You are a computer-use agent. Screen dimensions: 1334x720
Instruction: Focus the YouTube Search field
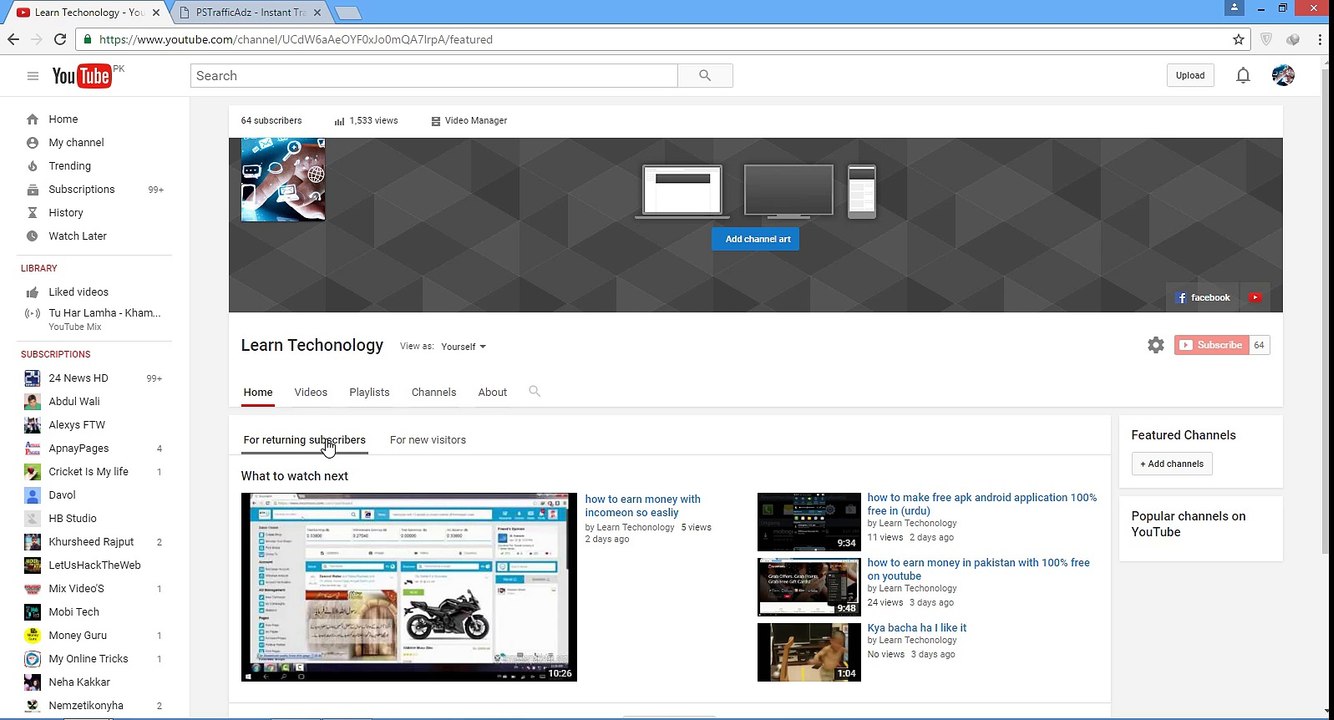pyautogui.click(x=434, y=76)
